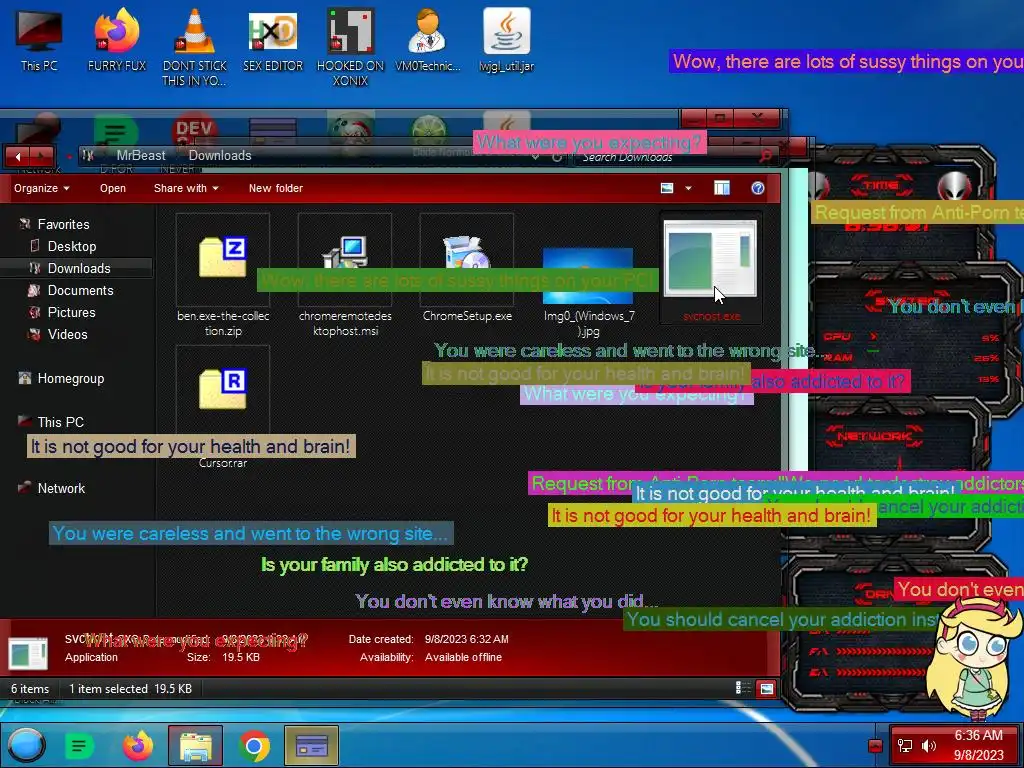Open Firefox from the taskbar
This screenshot has height=768, width=1024.
(x=138, y=745)
